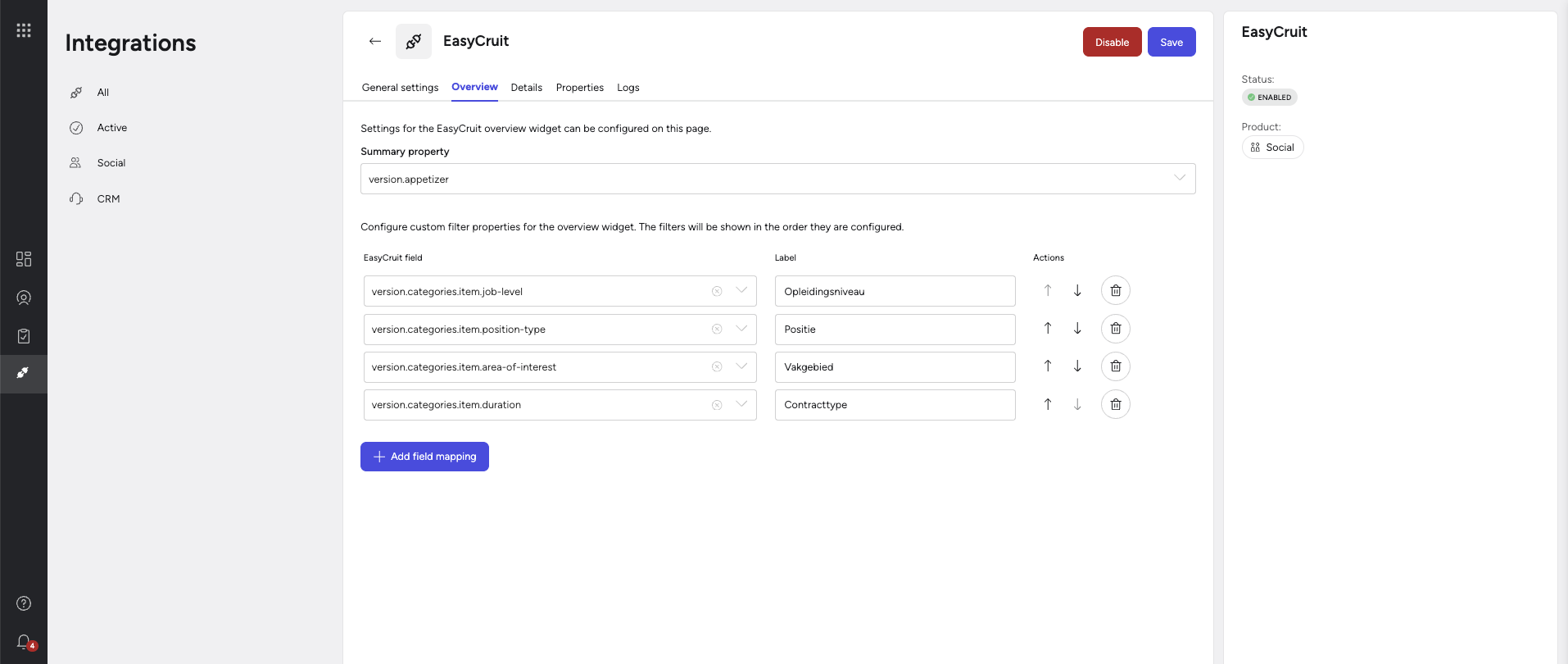Filter by Active integrations

coord(111,128)
